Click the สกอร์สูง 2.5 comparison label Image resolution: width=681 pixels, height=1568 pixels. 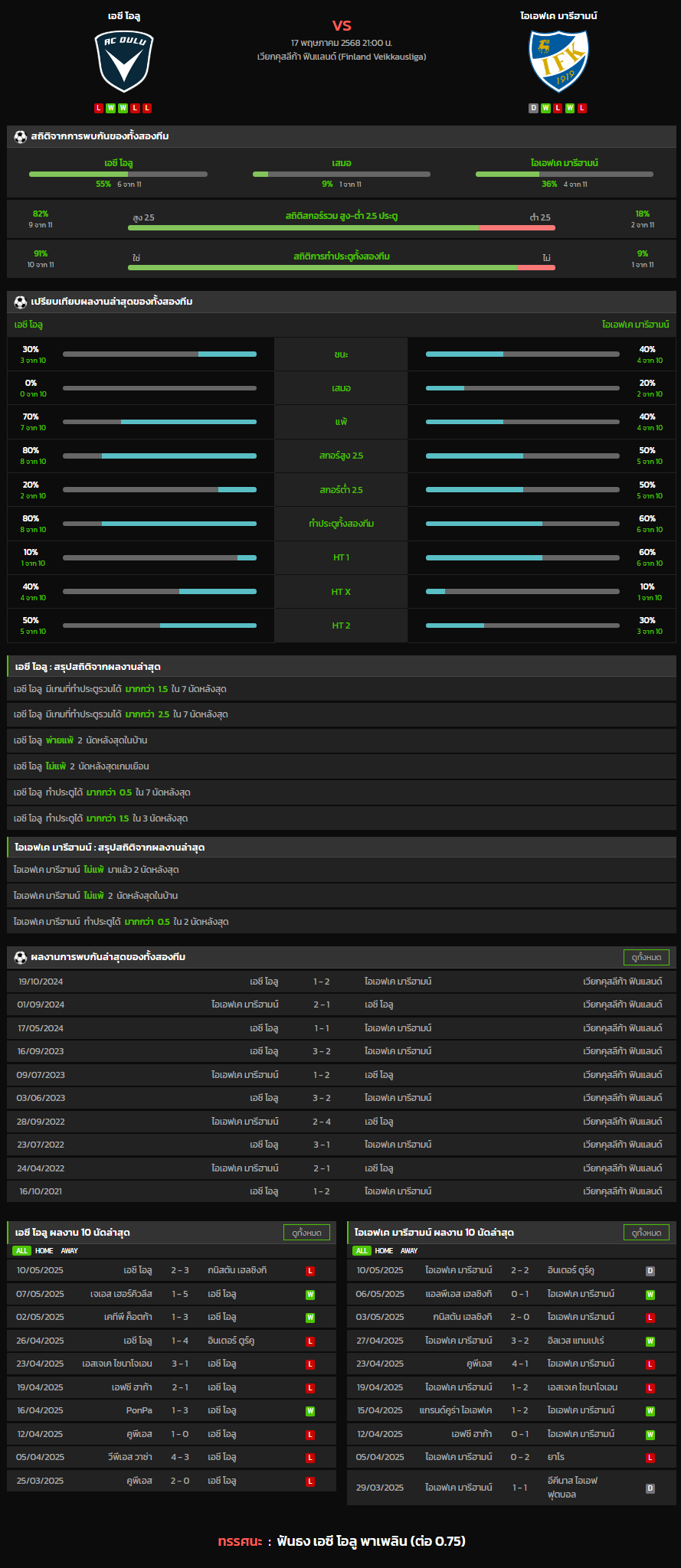[x=341, y=456]
